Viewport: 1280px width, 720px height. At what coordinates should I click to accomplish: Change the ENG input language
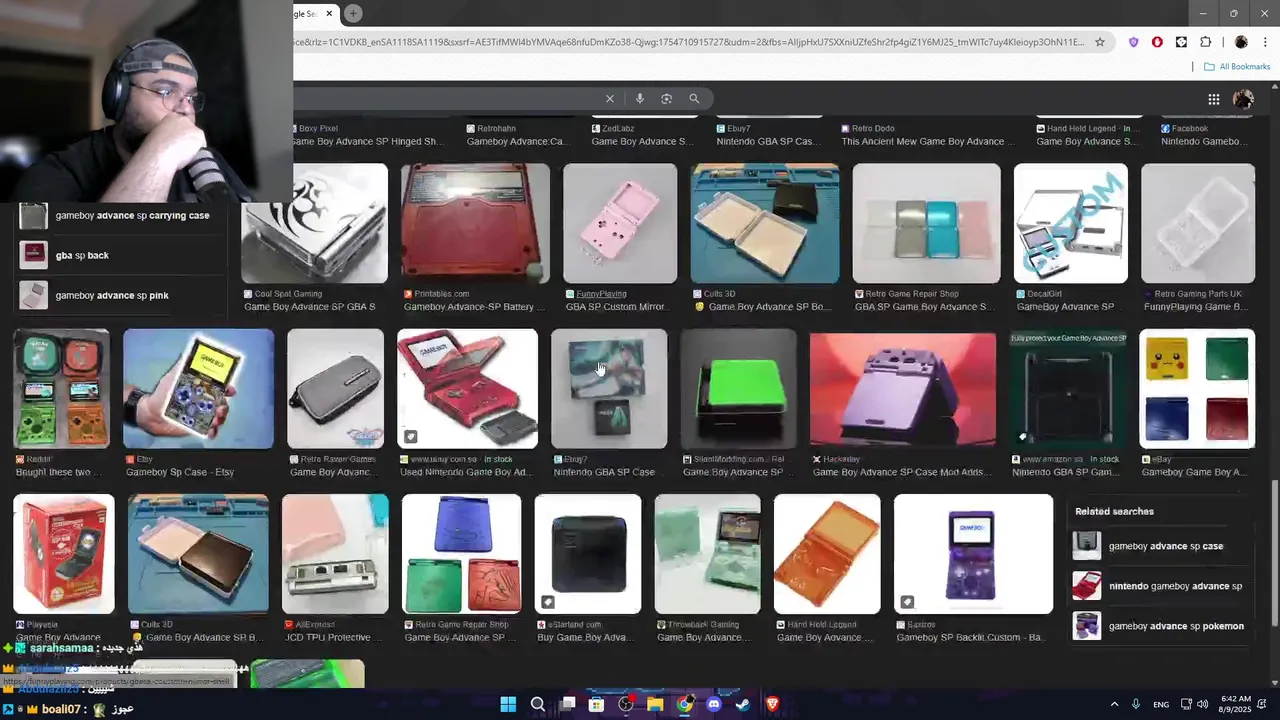[1161, 704]
